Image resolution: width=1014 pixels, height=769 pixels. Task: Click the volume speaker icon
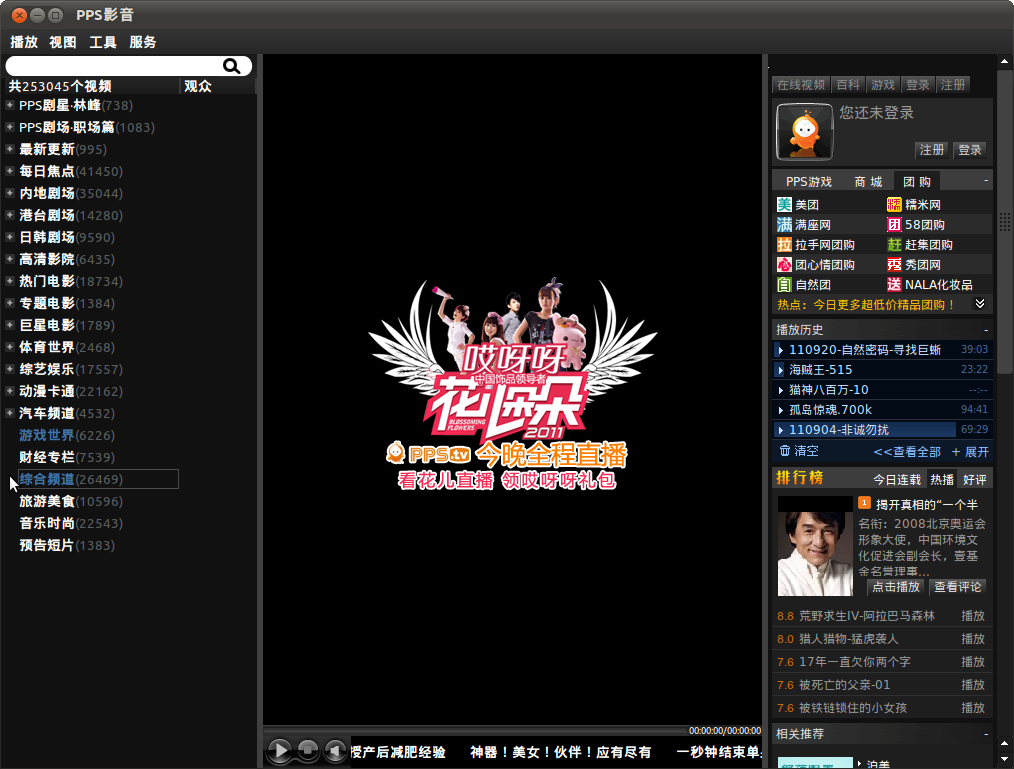tap(335, 750)
